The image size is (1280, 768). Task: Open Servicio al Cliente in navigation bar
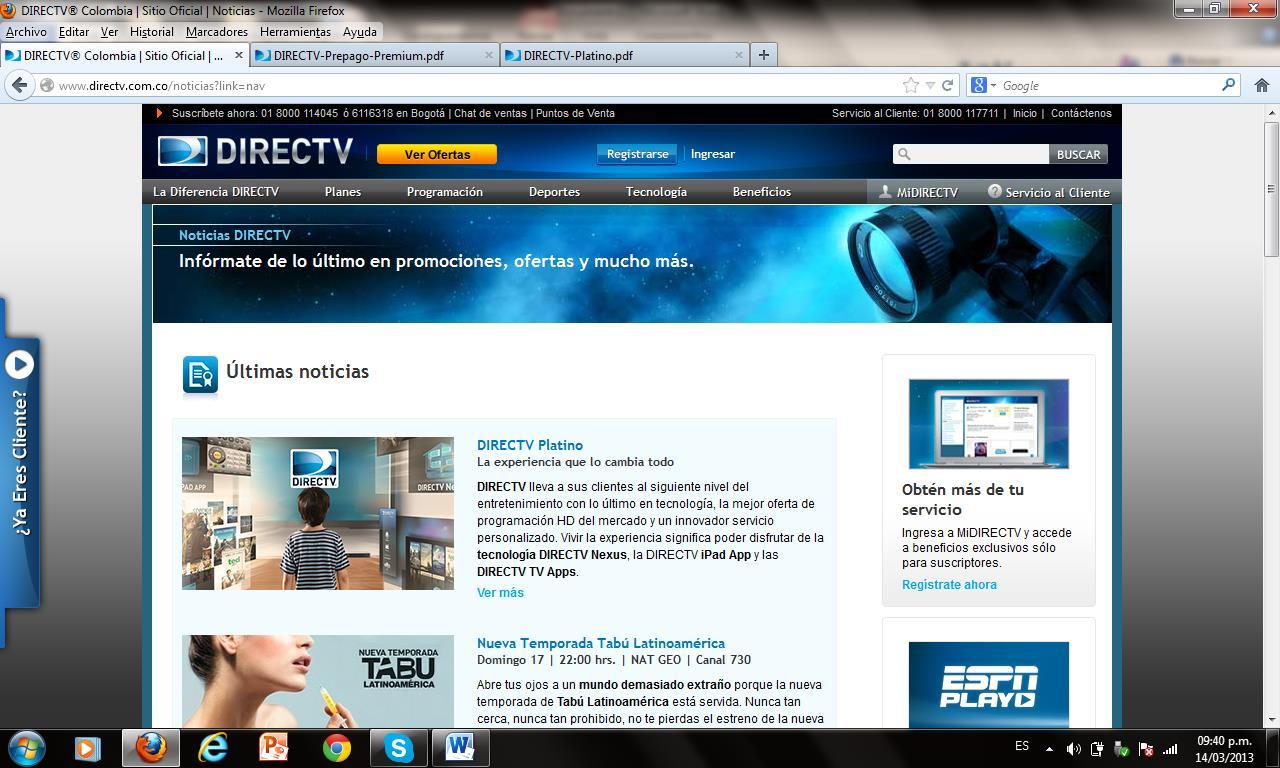click(x=1049, y=192)
